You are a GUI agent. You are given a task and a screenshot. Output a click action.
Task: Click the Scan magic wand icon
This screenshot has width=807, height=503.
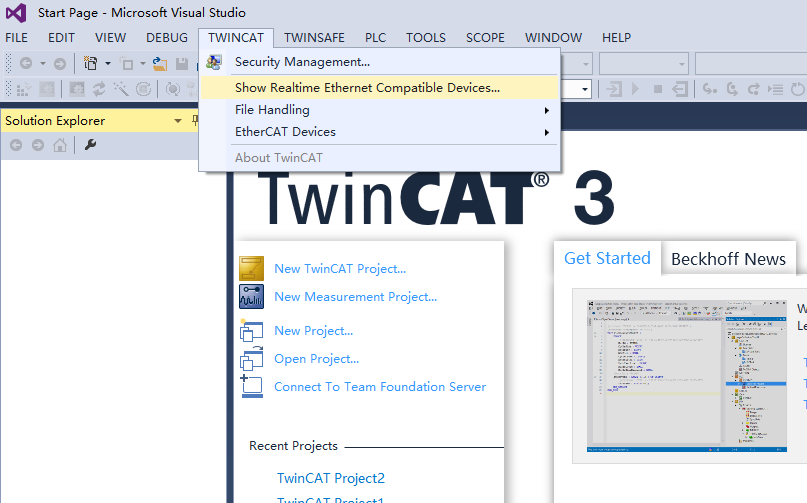tap(121, 90)
